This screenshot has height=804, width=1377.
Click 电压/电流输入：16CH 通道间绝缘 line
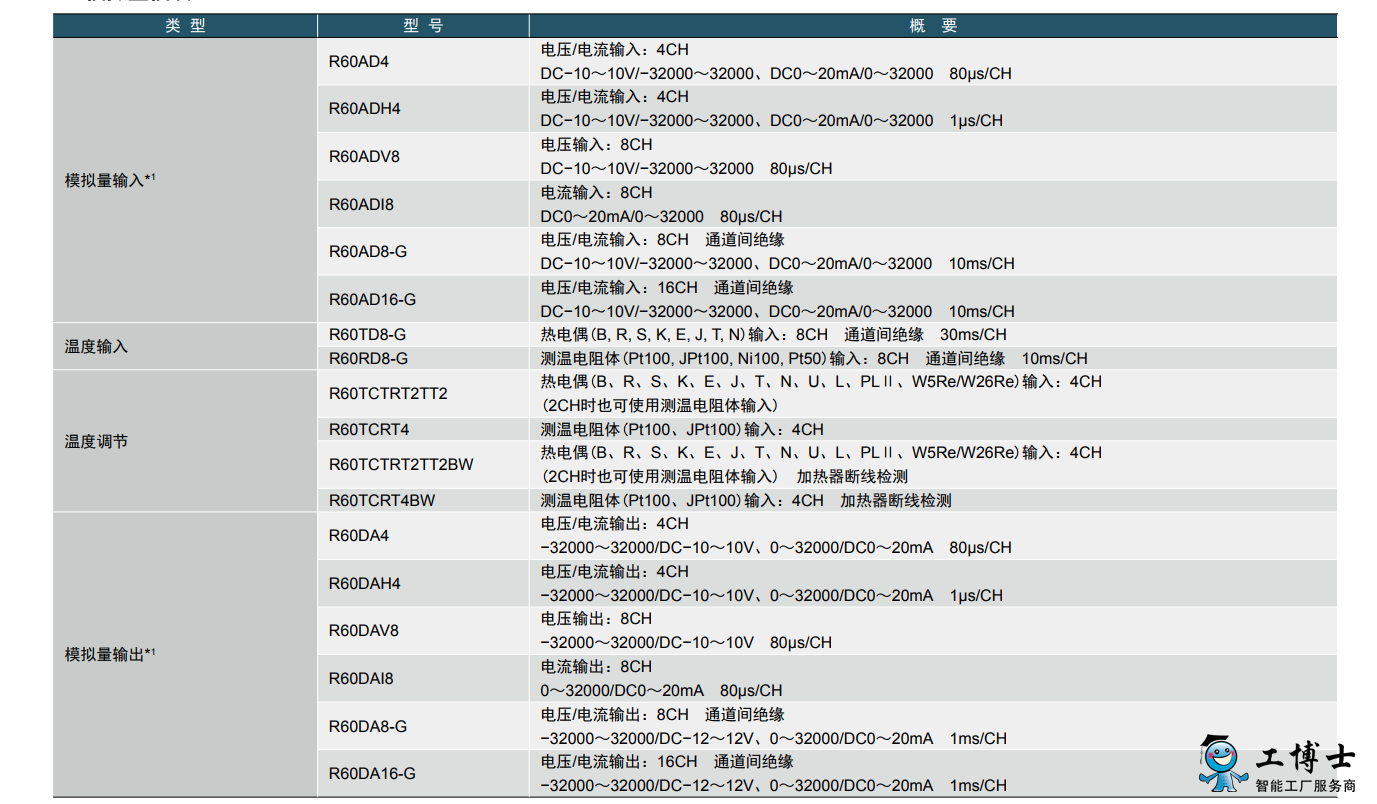pyautogui.click(x=667, y=287)
